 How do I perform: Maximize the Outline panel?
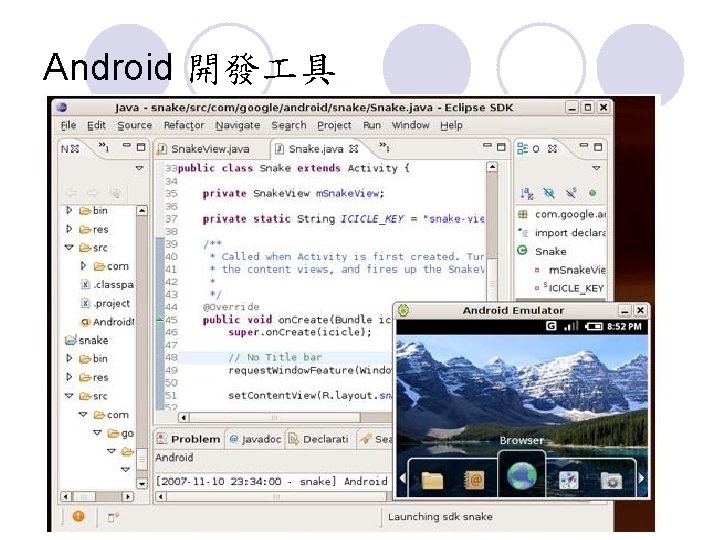coord(598,147)
